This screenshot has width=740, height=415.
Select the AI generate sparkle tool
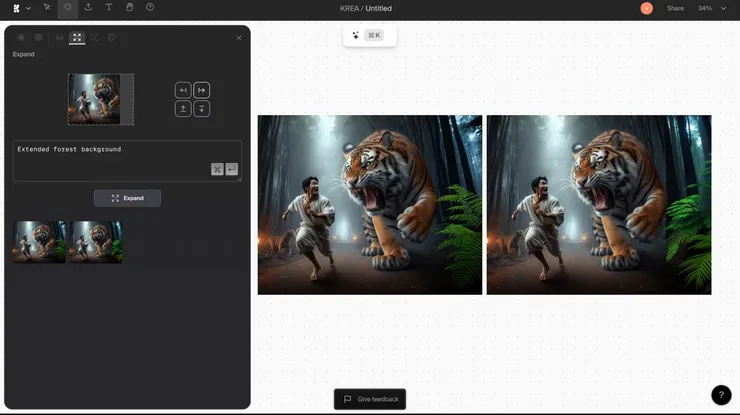(67, 7)
